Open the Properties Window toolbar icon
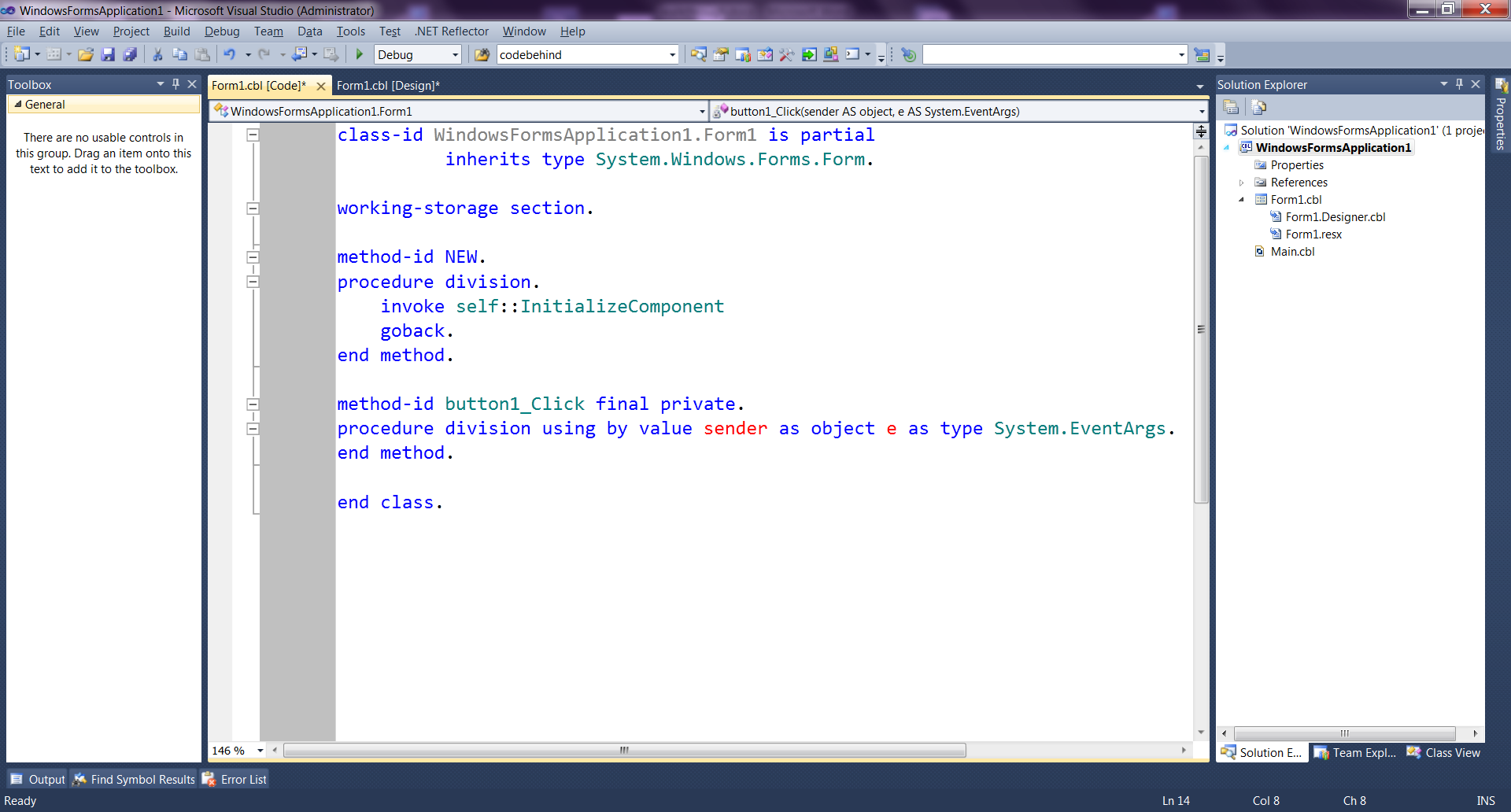 pyautogui.click(x=720, y=54)
